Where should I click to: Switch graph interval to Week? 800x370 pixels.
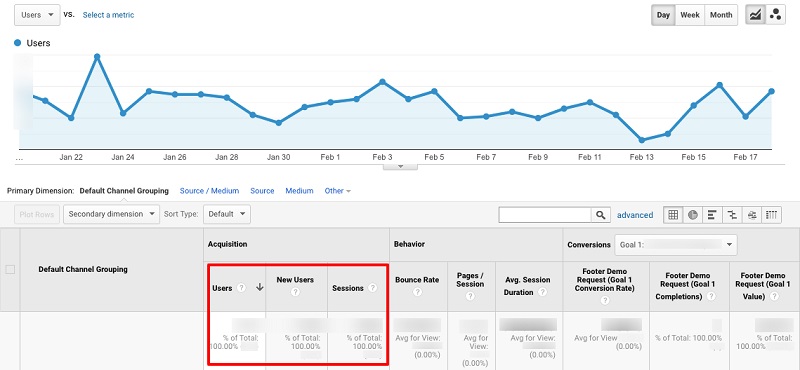tap(690, 15)
